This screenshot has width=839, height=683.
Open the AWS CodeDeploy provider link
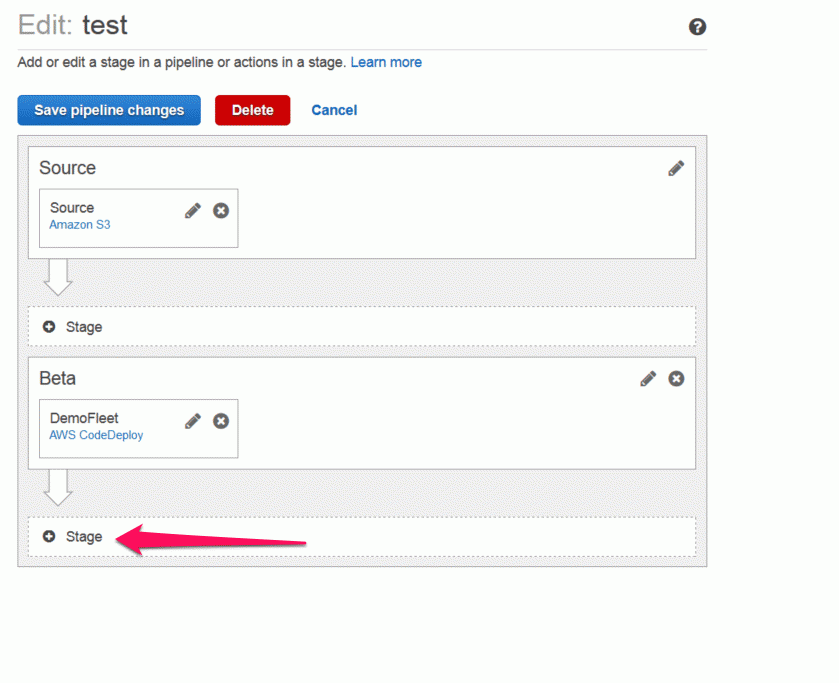click(x=96, y=435)
